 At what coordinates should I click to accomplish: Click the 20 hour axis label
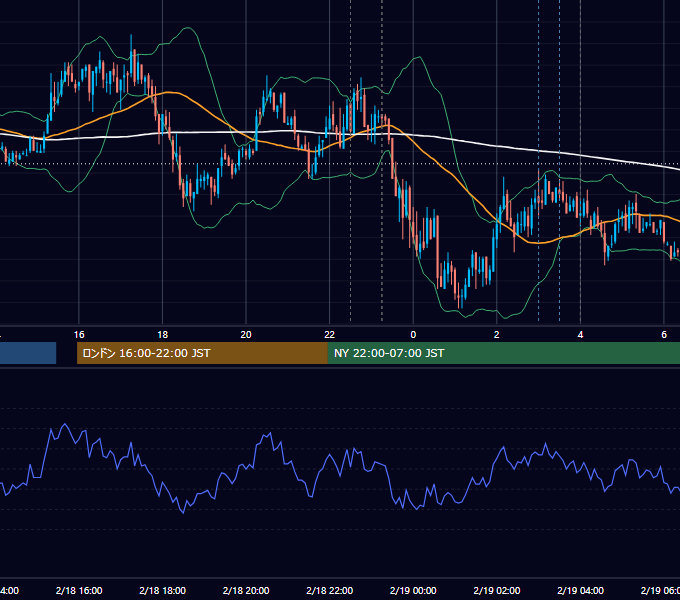coord(246,334)
